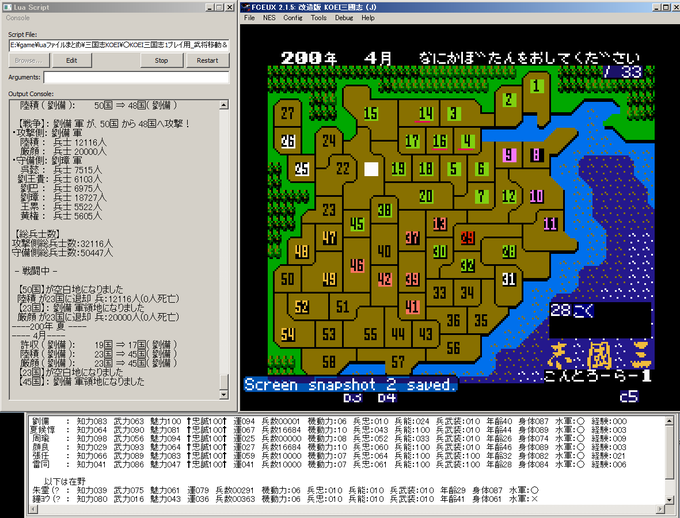Select province 46 on the map

(356, 266)
